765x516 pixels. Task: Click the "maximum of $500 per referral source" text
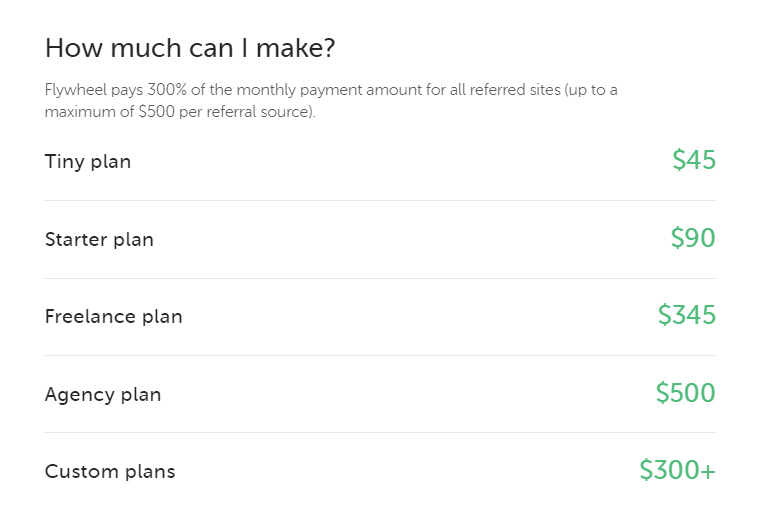[179, 112]
